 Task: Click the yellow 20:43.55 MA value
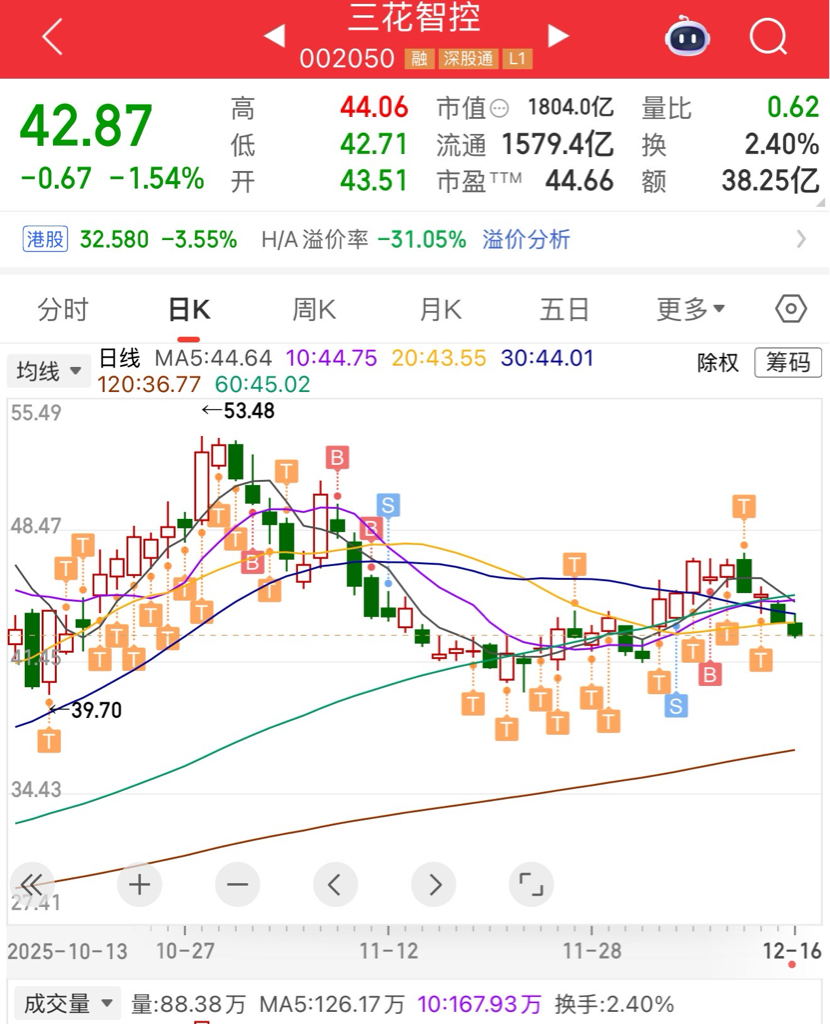pos(439,358)
